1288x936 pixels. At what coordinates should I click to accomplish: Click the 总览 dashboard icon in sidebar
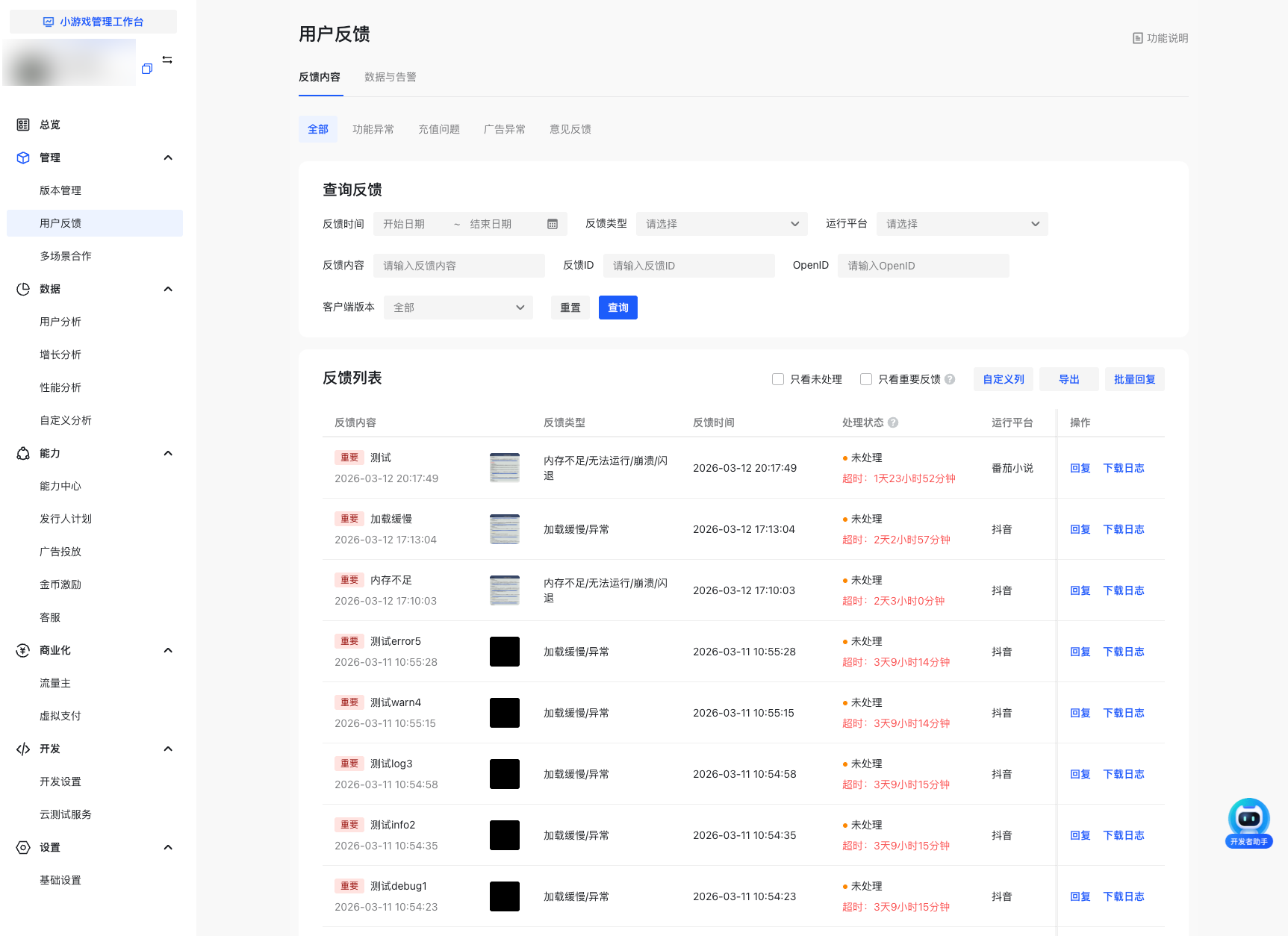pos(23,125)
